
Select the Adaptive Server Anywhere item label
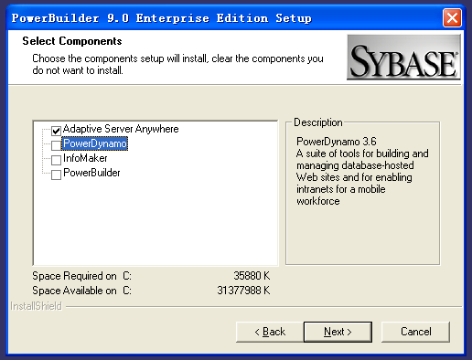point(121,129)
